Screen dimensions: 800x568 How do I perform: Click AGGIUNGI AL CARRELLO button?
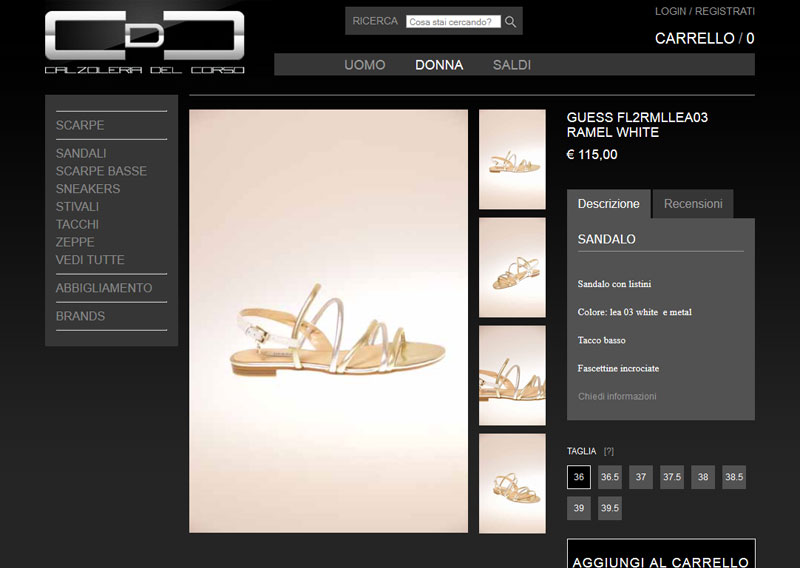pyautogui.click(x=661, y=554)
